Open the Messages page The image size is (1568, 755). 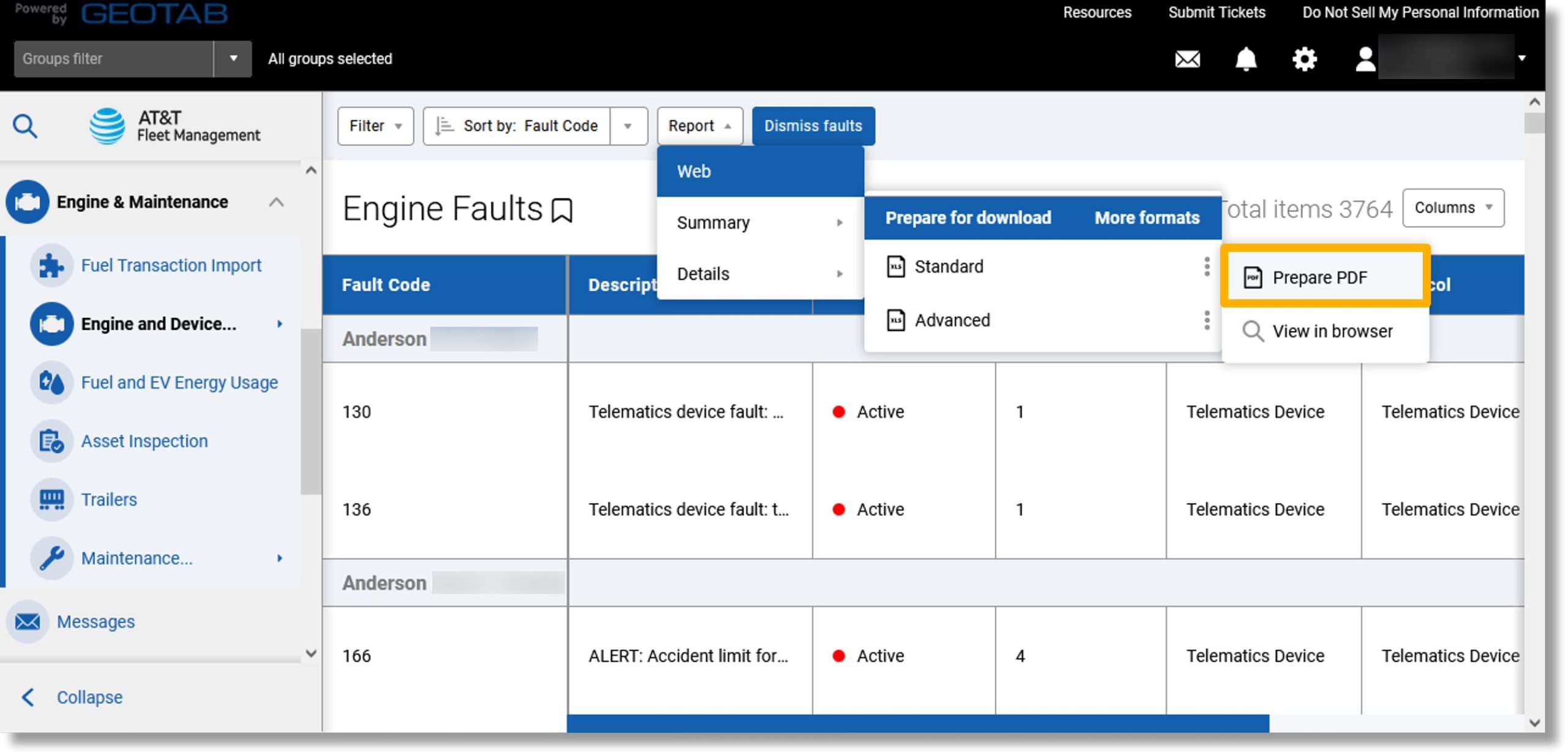96,621
